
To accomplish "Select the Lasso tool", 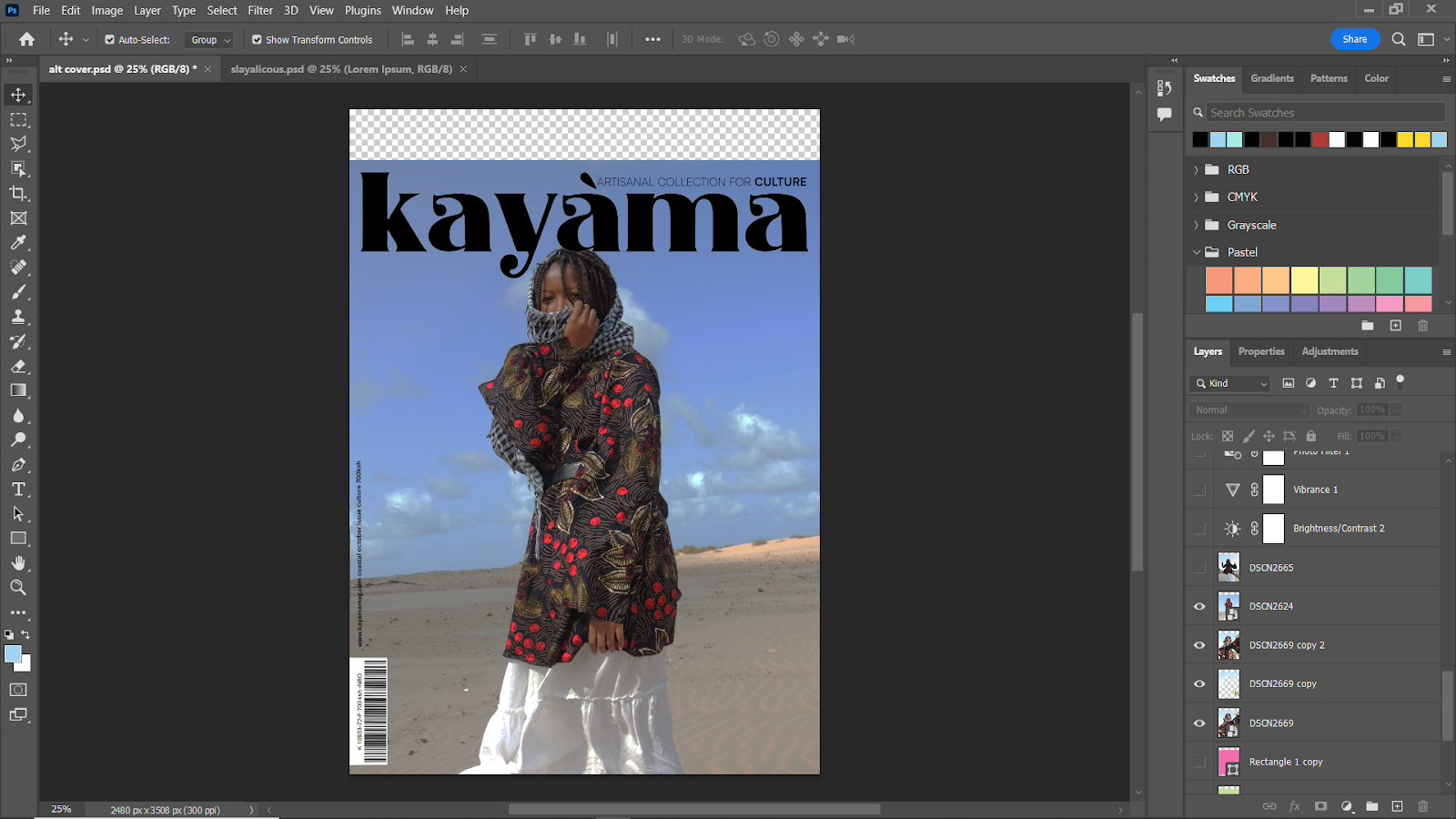I will 18,144.
